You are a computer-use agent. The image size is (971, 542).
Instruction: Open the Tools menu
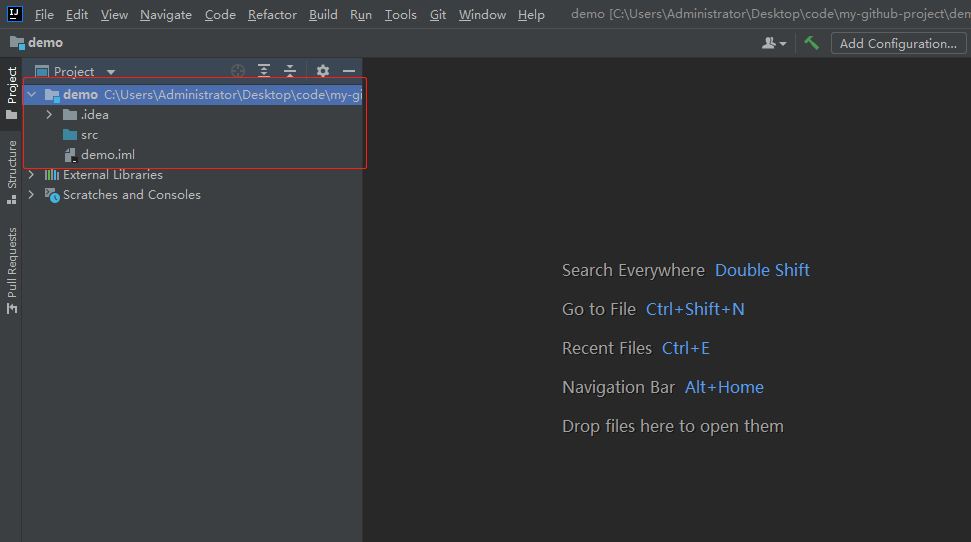click(x=400, y=14)
